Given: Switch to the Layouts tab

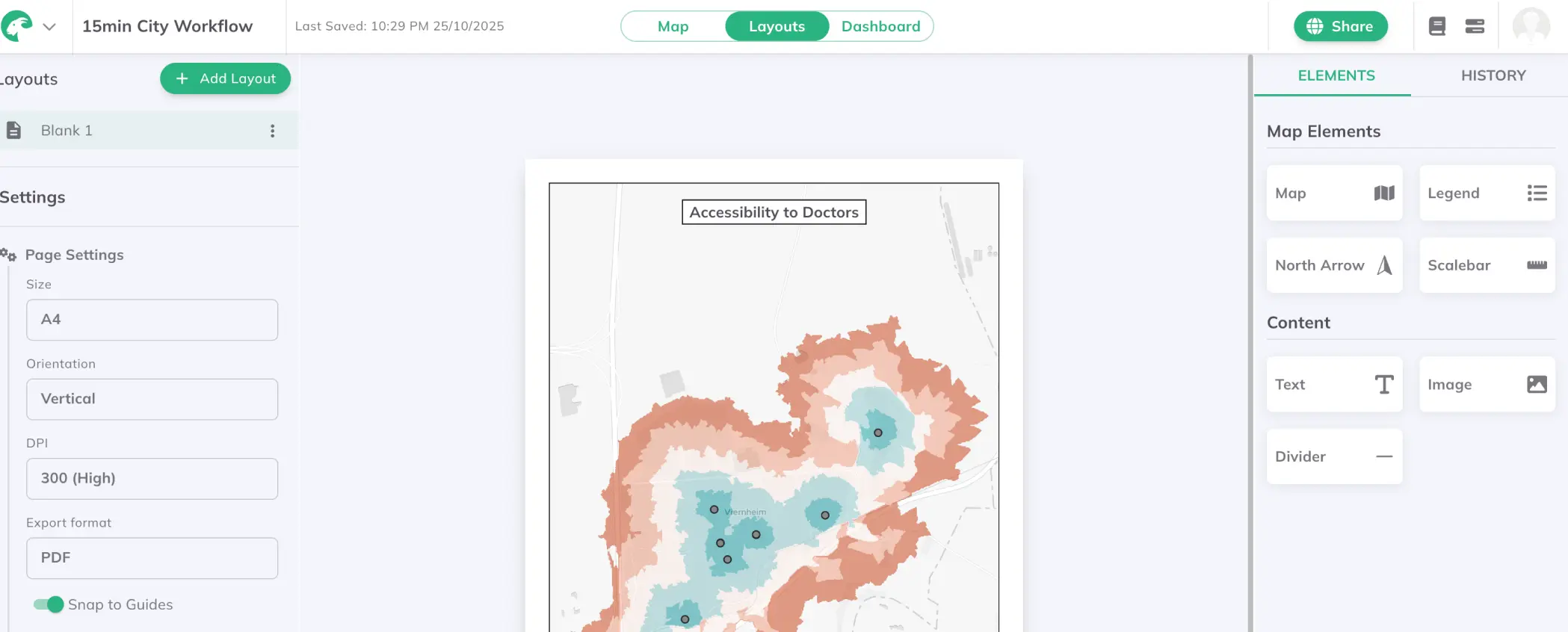Looking at the screenshot, I should (x=777, y=26).
